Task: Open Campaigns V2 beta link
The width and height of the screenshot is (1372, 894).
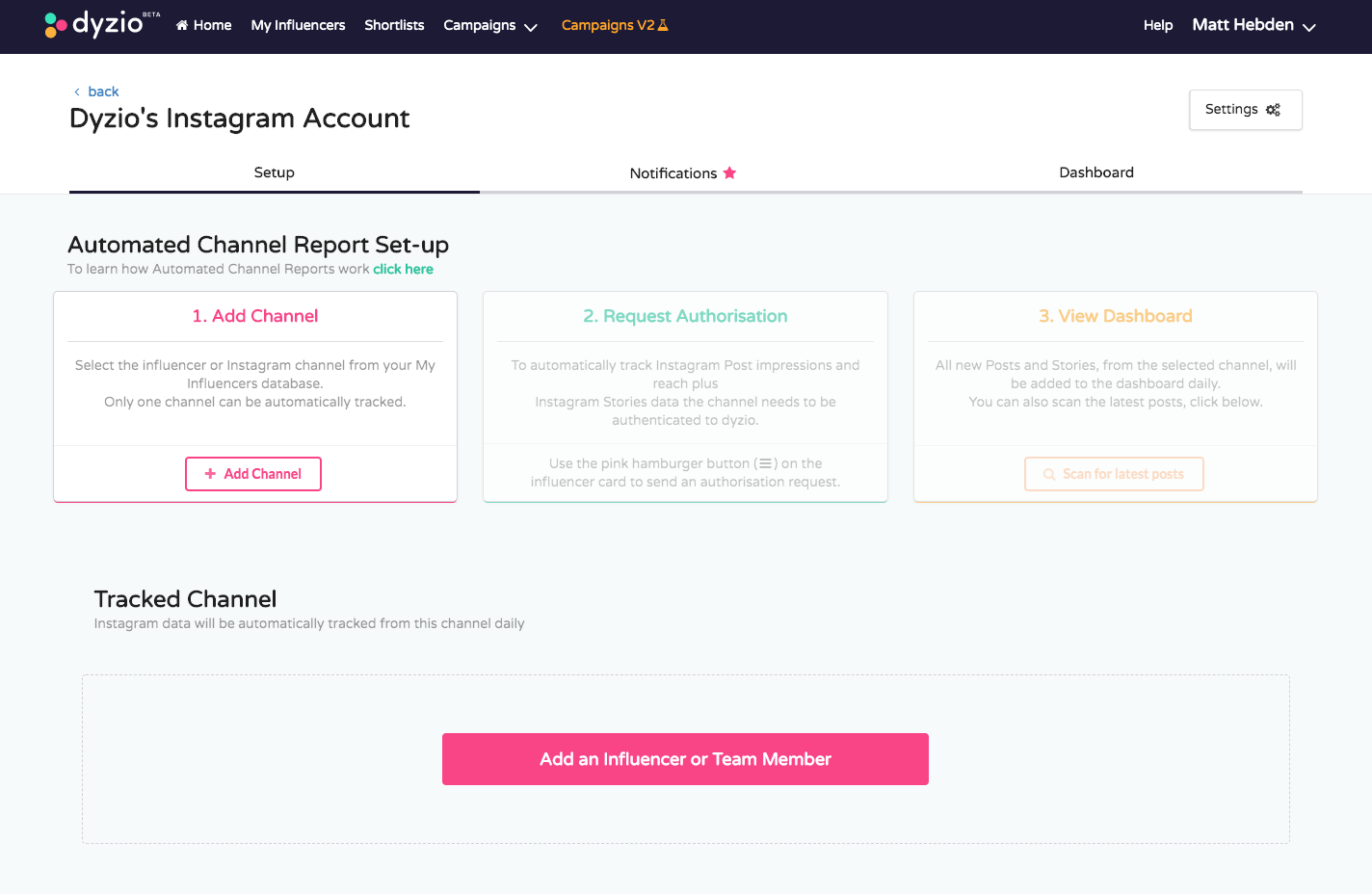Action: (x=615, y=25)
